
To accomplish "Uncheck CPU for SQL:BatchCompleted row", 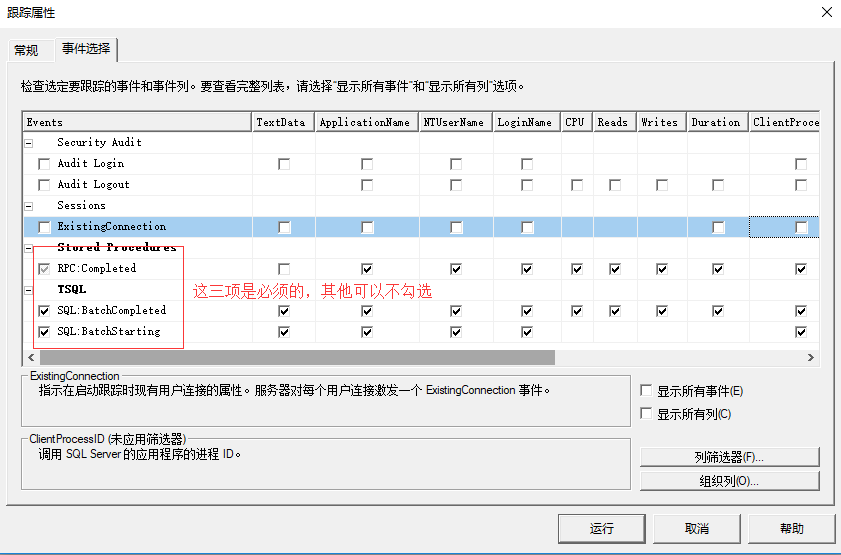I will coord(577,311).
